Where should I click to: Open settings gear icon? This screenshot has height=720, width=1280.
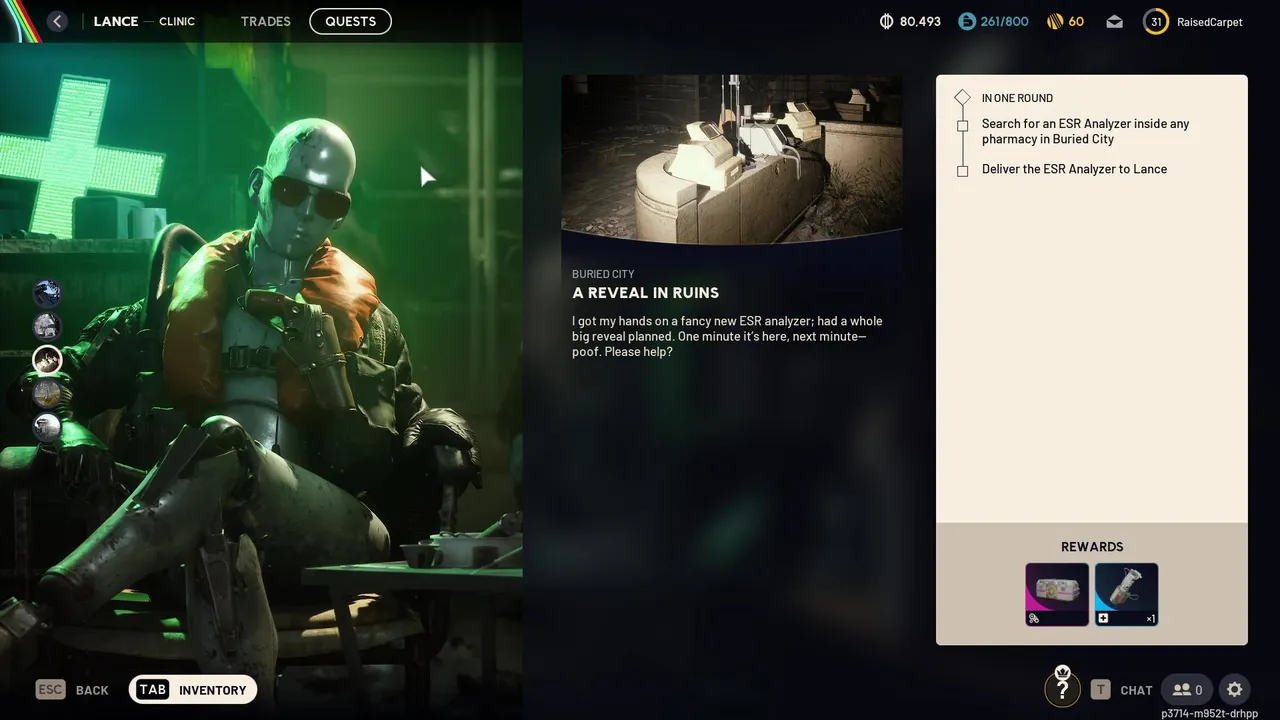1235,690
